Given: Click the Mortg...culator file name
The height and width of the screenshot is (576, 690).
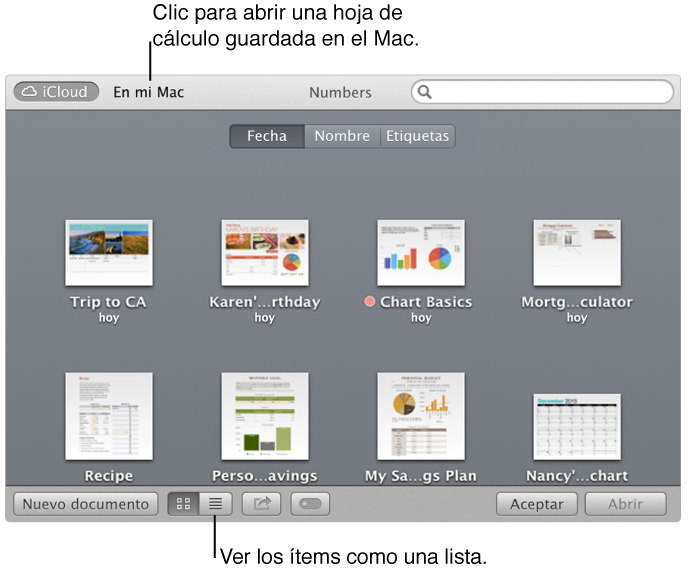Looking at the screenshot, I should [577, 302].
